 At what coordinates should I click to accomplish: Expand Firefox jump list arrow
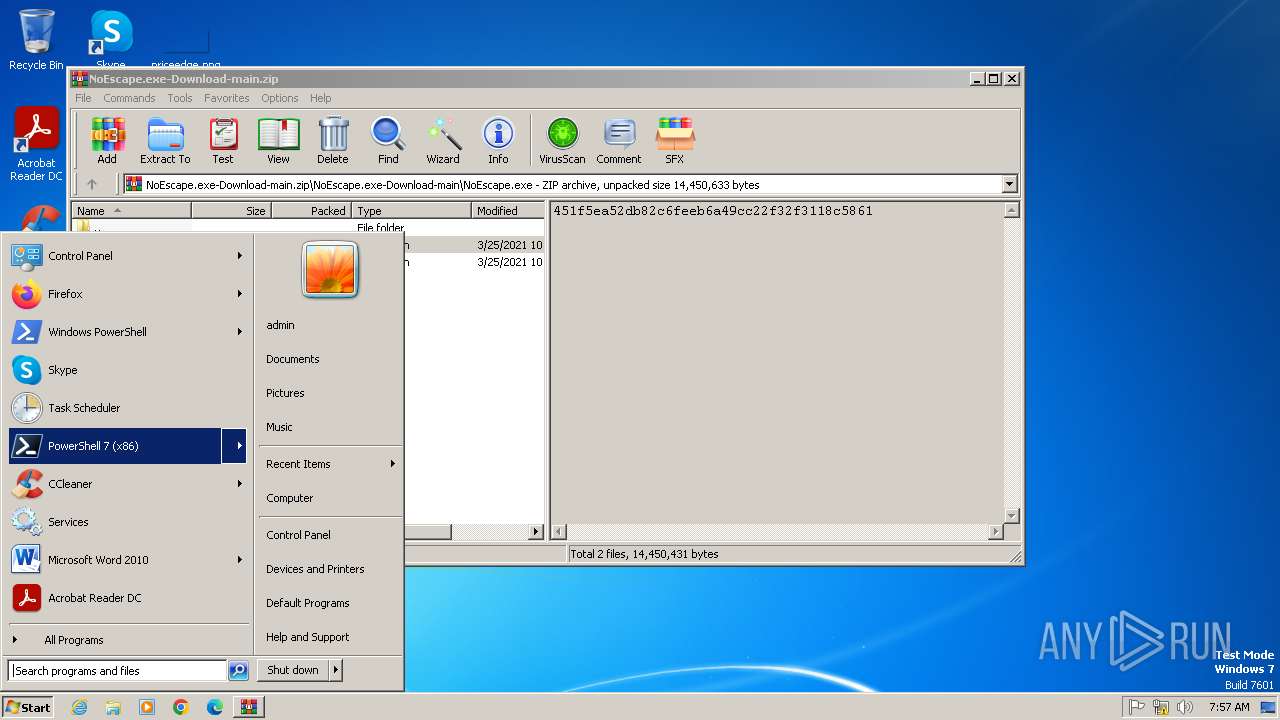240,294
